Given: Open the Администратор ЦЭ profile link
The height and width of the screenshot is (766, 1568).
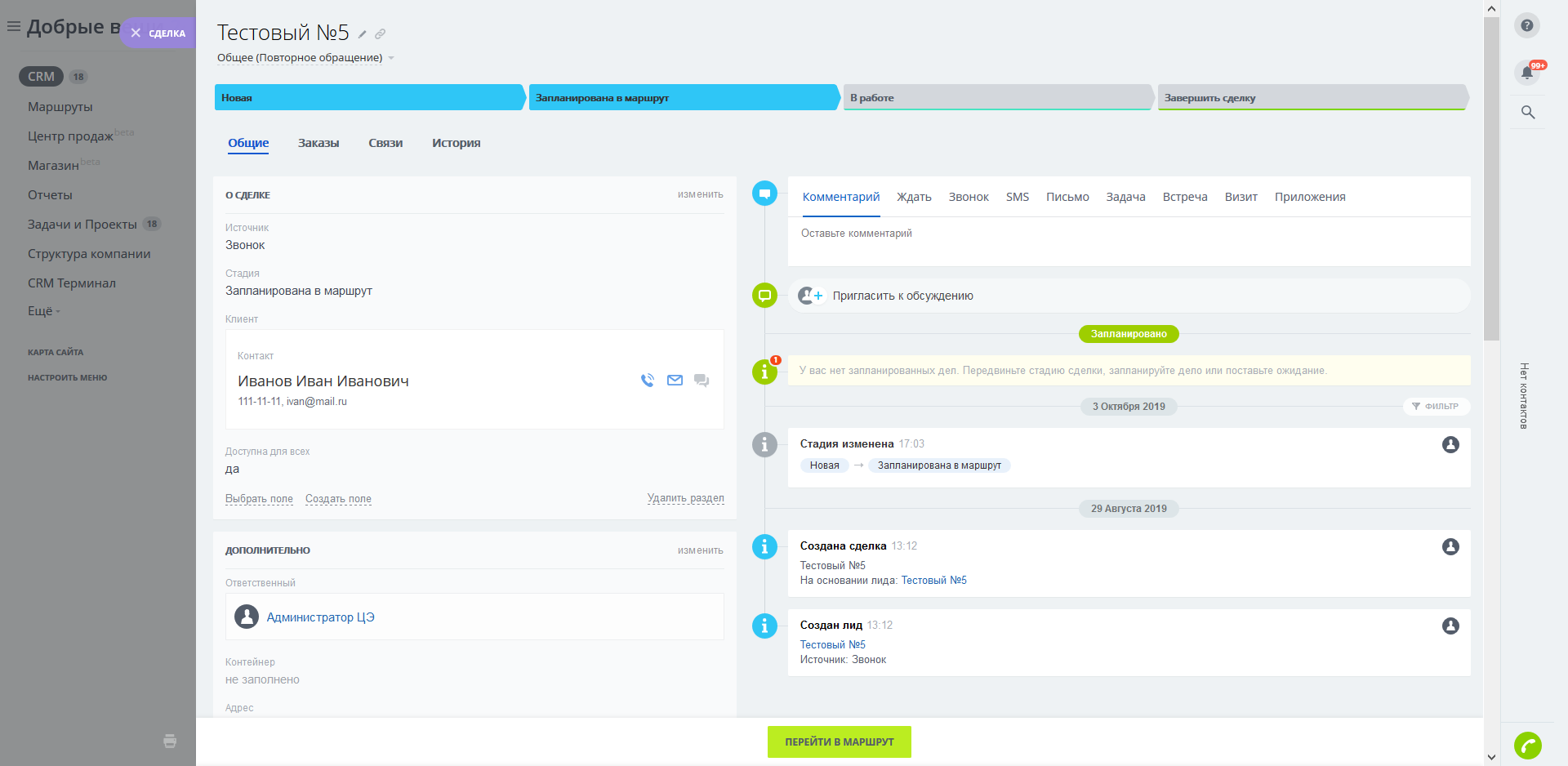Looking at the screenshot, I should tap(320, 617).
